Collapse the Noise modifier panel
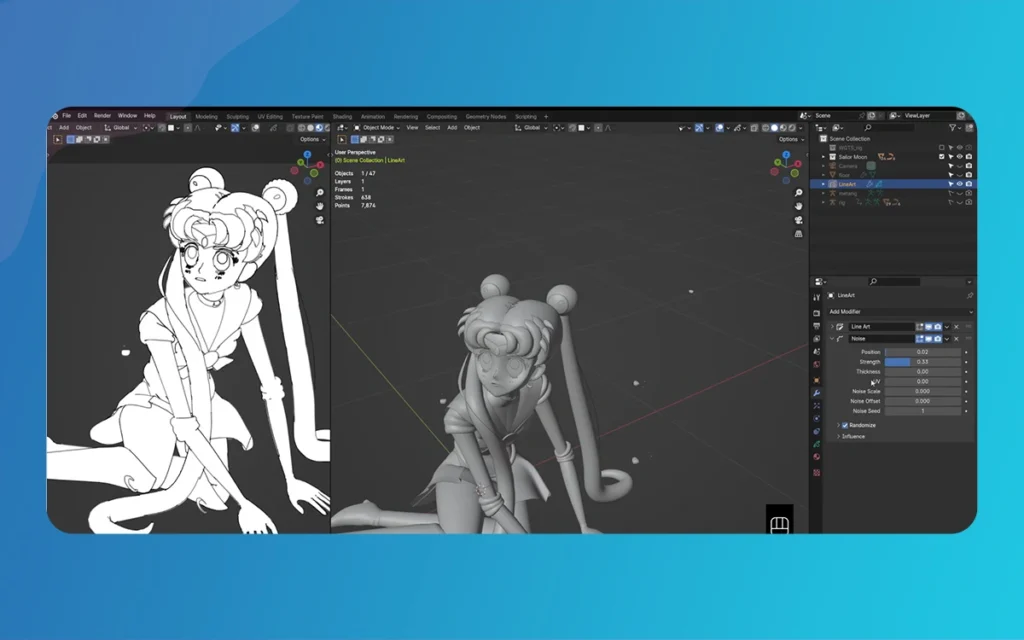Viewport: 1024px width, 640px height. [832, 339]
